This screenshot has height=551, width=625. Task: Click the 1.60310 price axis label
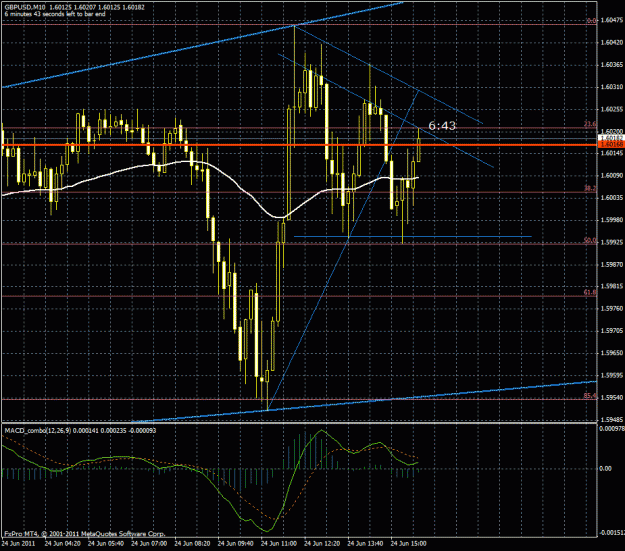(x=611, y=87)
